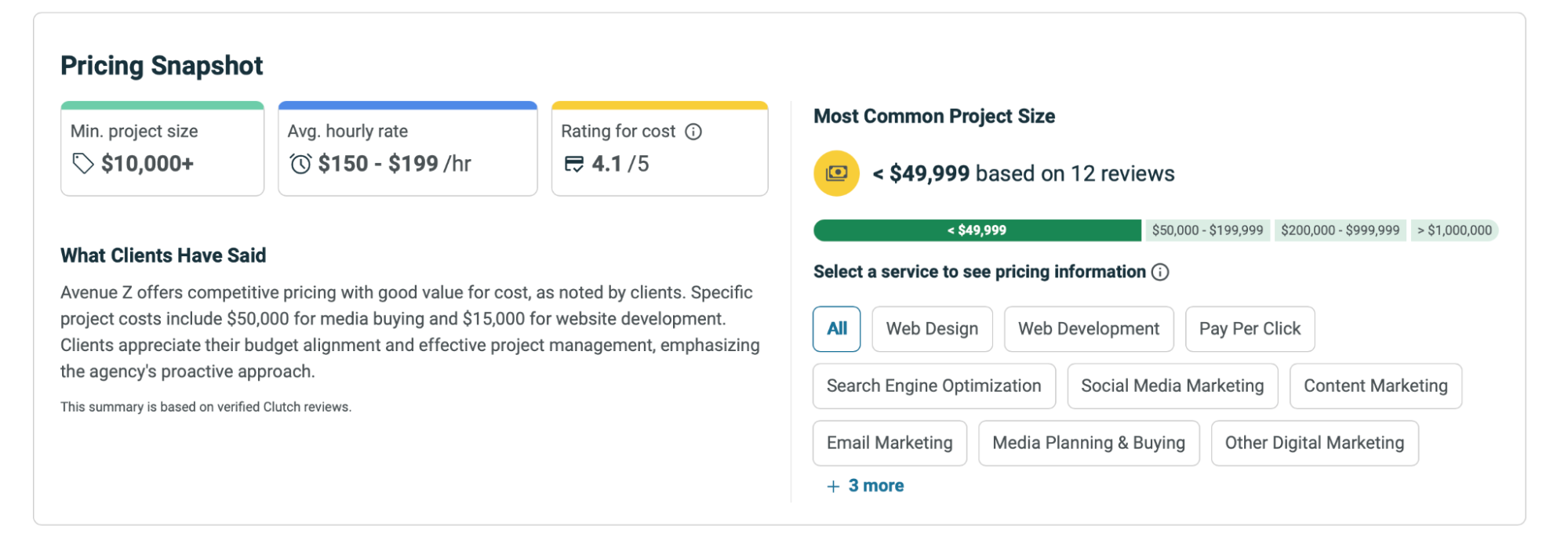Image resolution: width=1568 pixels, height=558 pixels.
Task: Click the $50,000 - $199,999 range segment
Action: 1207,230
